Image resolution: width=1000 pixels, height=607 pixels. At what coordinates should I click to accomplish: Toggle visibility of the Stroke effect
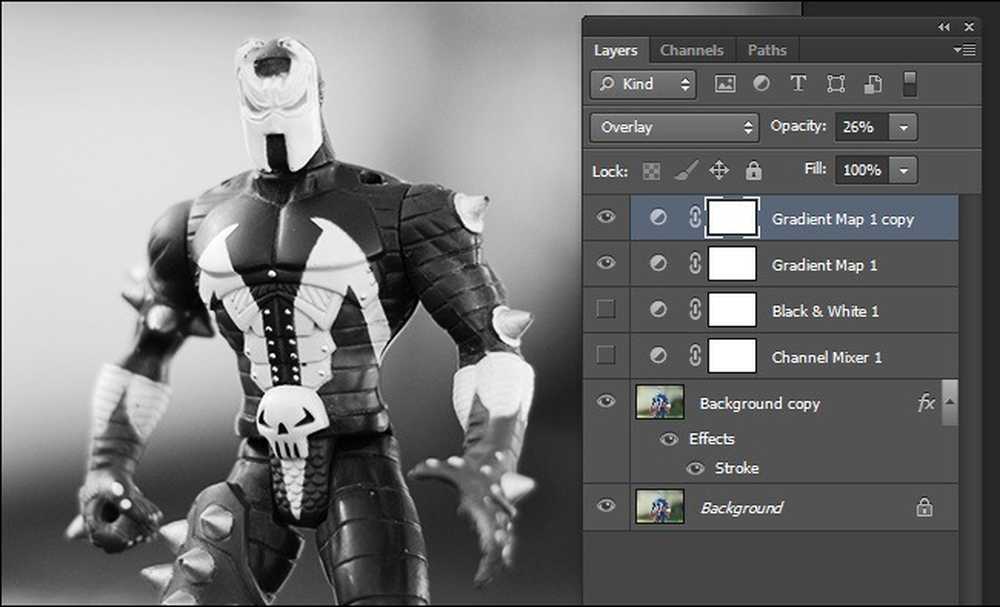(x=695, y=469)
